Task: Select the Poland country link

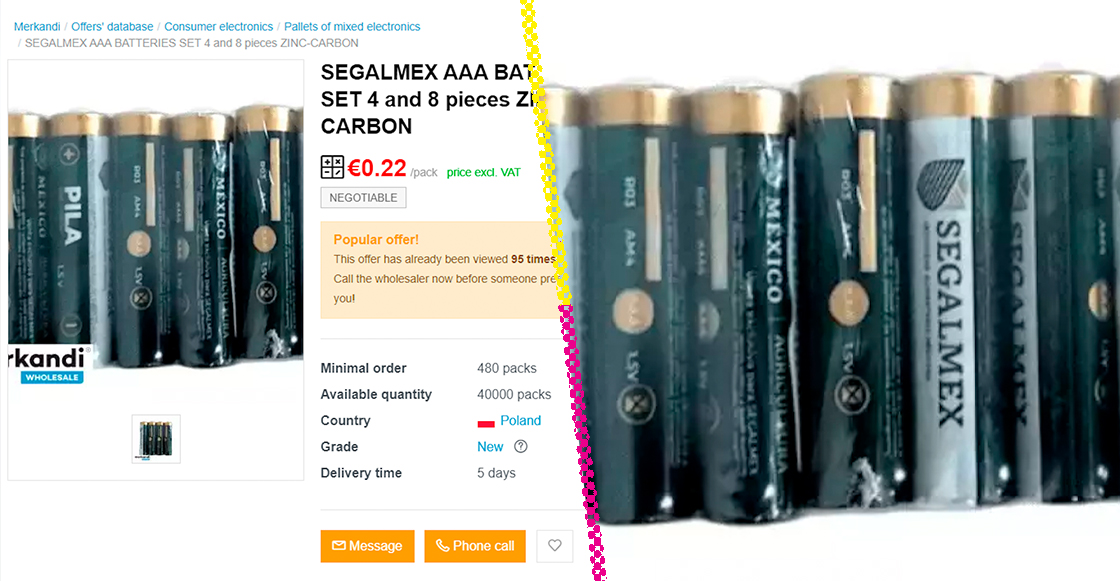Action: pyautogui.click(x=521, y=421)
